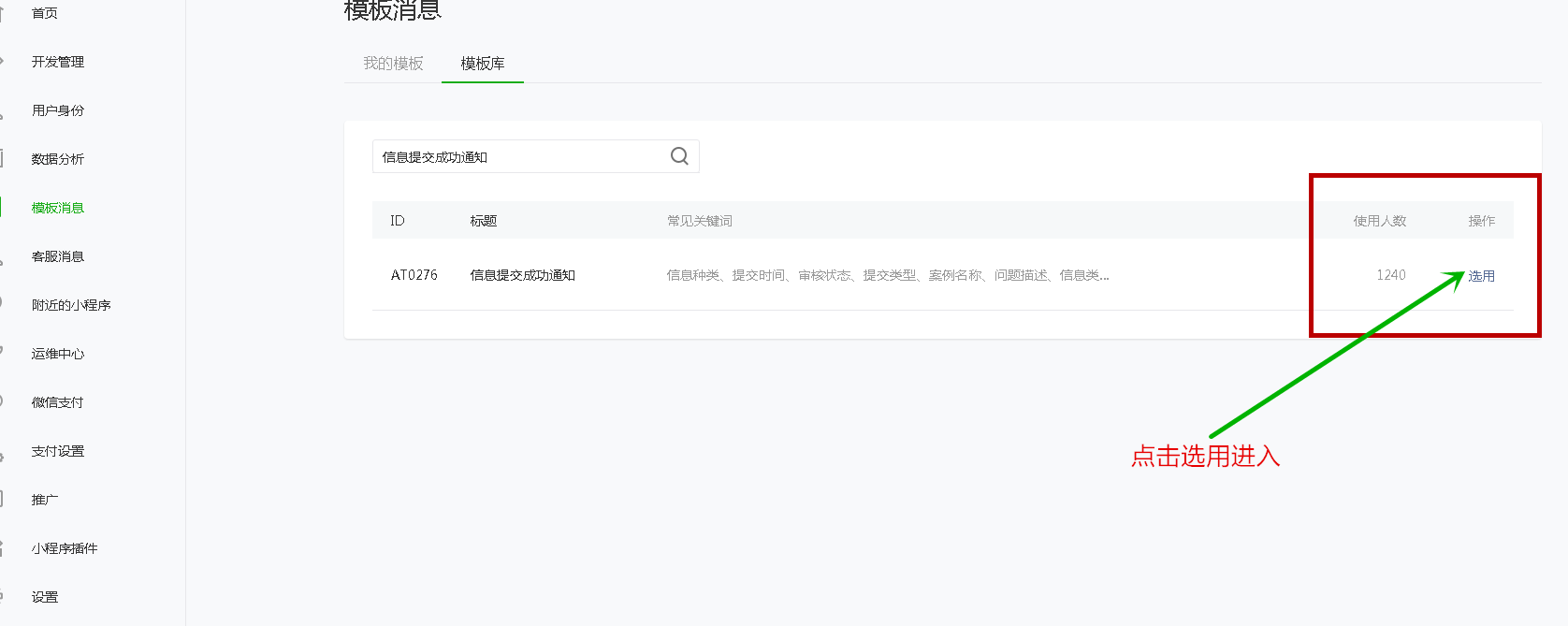1568x626 pixels.
Task: Open 支付设置 sidebar item
Action: (x=57, y=451)
